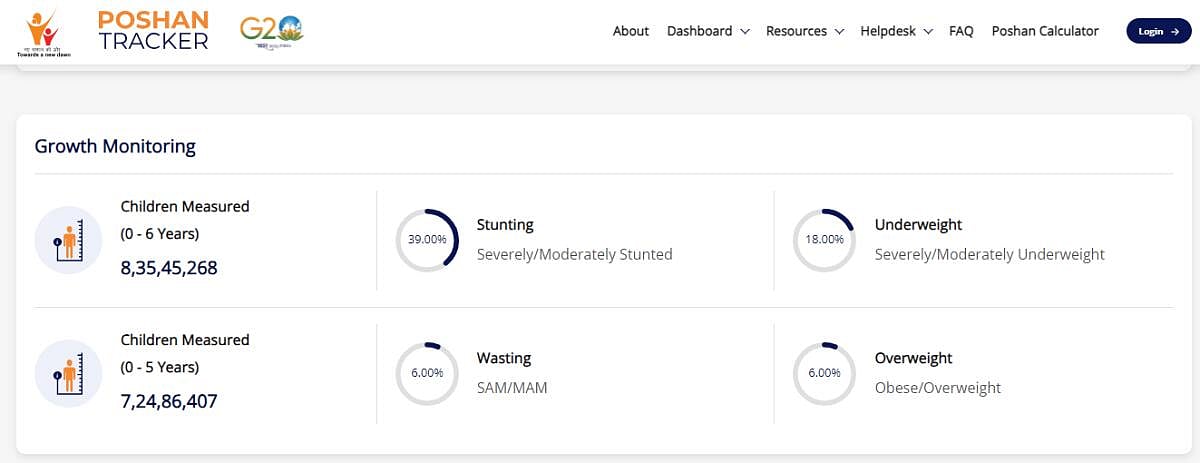Screen dimensions: 1200x463
Task: Click the Severely/Moderately Stunted label
Action: pyautogui.click(x=574, y=254)
